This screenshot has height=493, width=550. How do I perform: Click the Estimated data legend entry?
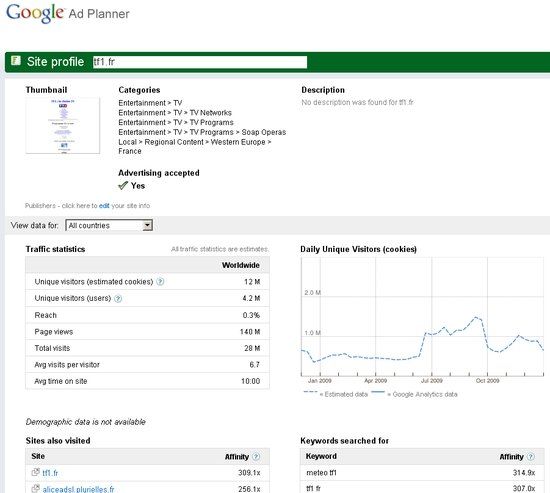pos(335,394)
